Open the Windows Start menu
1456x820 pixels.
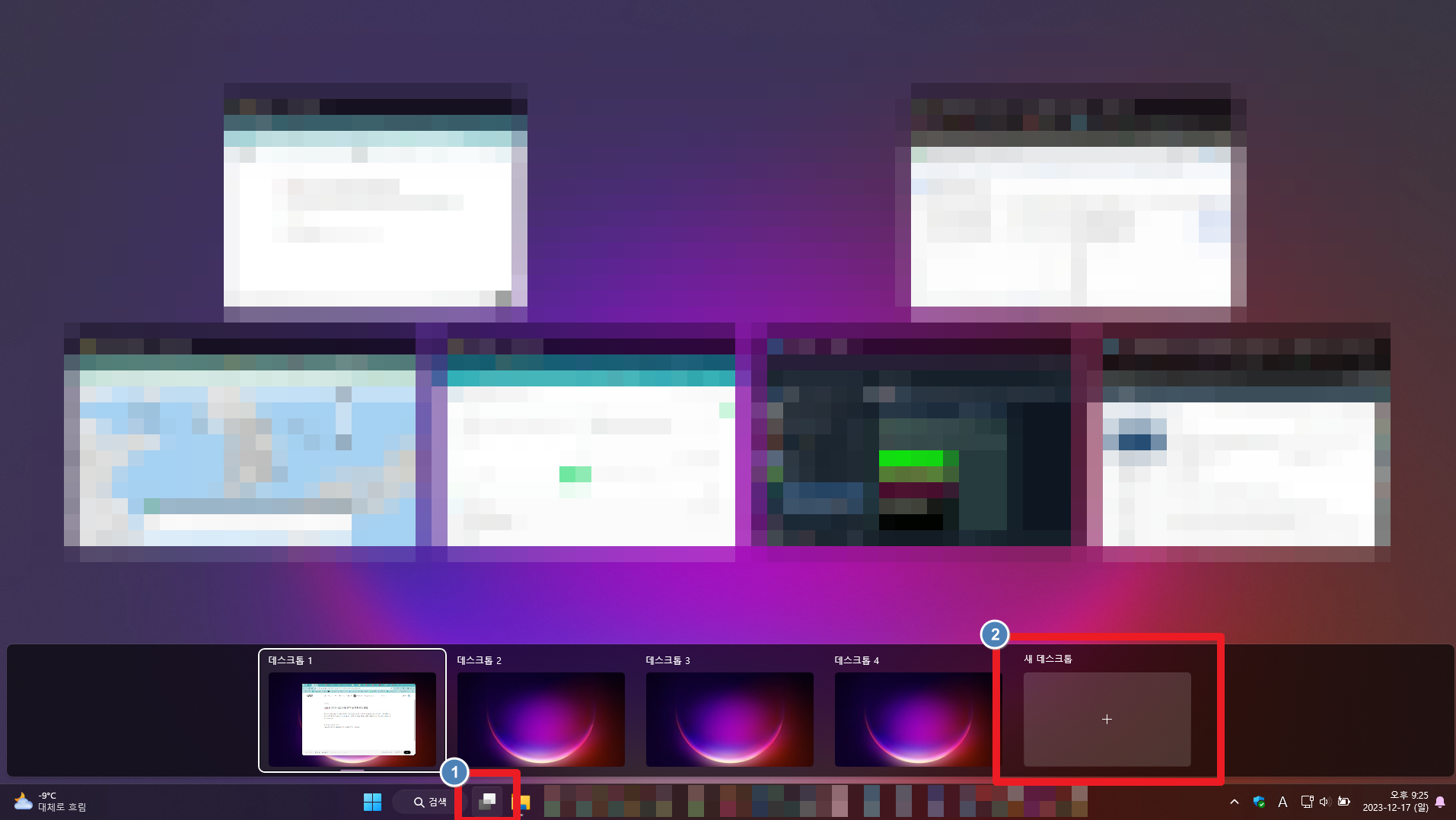pyautogui.click(x=372, y=802)
